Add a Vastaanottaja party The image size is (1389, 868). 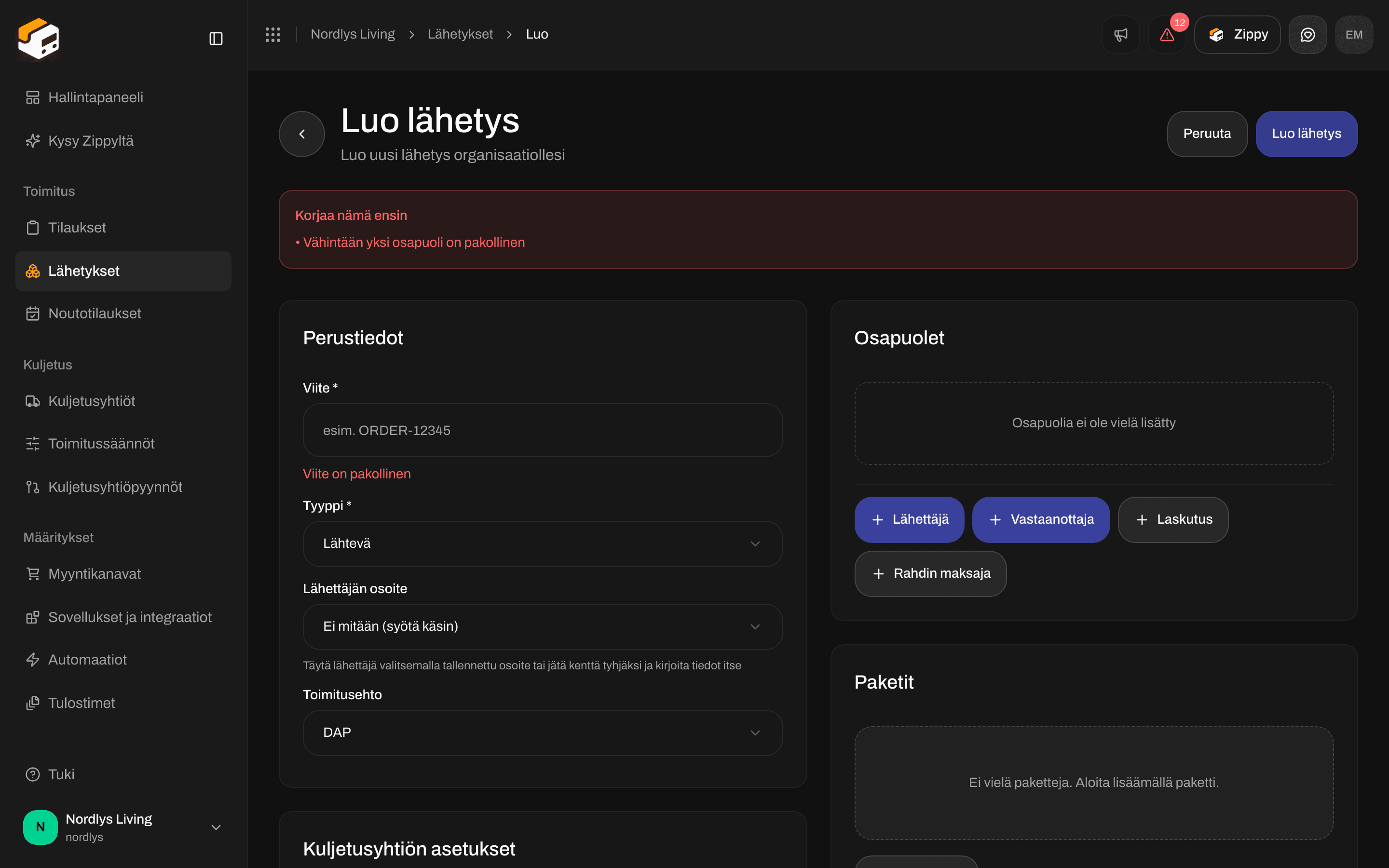(1041, 519)
